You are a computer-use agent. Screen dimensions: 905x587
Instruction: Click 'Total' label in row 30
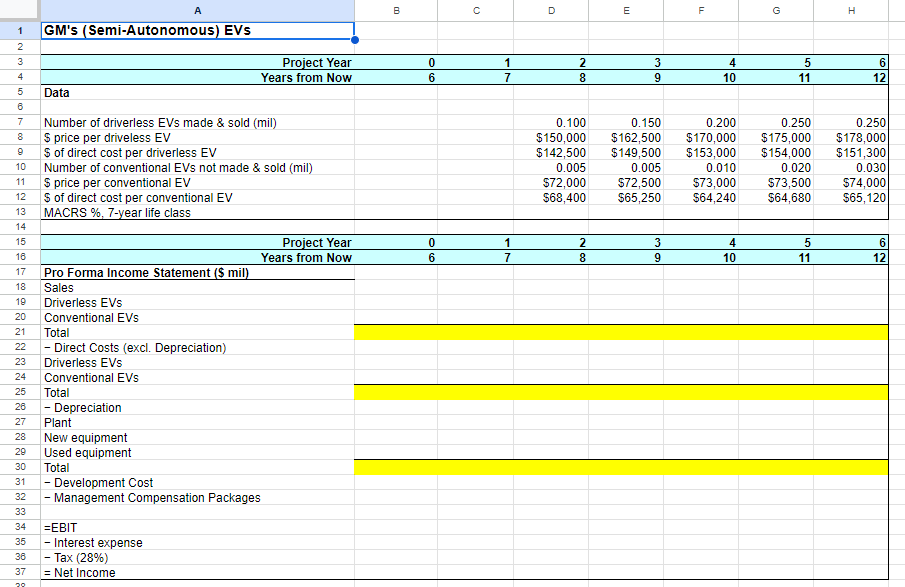pyautogui.click(x=57, y=468)
